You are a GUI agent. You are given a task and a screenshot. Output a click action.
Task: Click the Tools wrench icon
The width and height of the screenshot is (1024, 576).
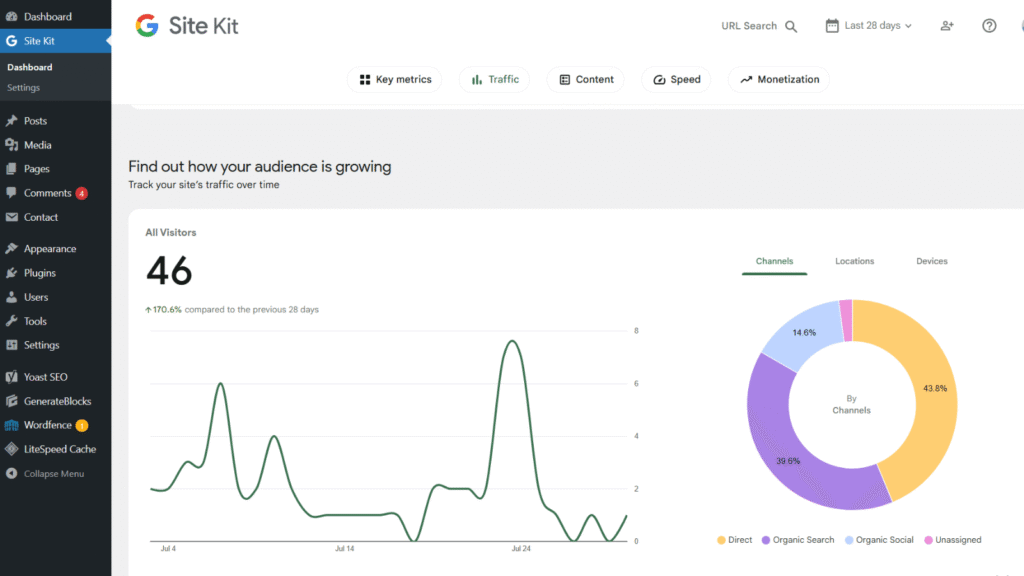click(x=11, y=321)
